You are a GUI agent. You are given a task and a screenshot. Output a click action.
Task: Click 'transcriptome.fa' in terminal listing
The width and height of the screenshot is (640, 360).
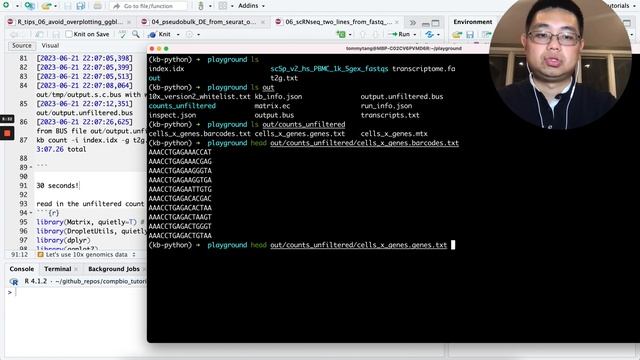[x=424, y=69]
